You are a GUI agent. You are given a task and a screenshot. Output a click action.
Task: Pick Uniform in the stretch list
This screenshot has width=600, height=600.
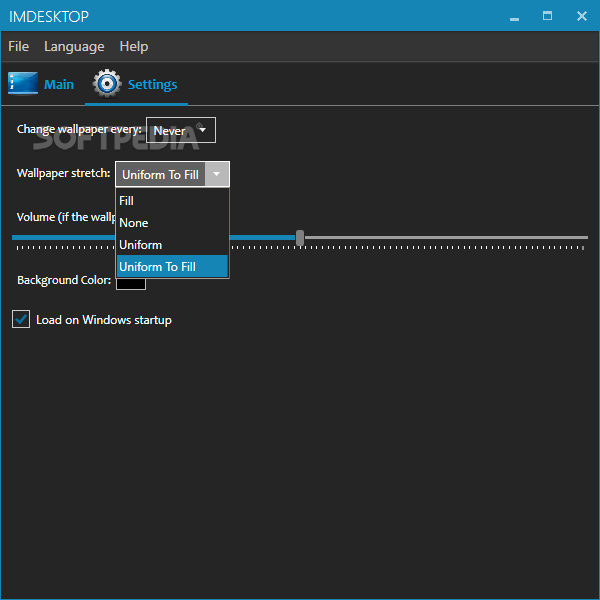[172, 245]
